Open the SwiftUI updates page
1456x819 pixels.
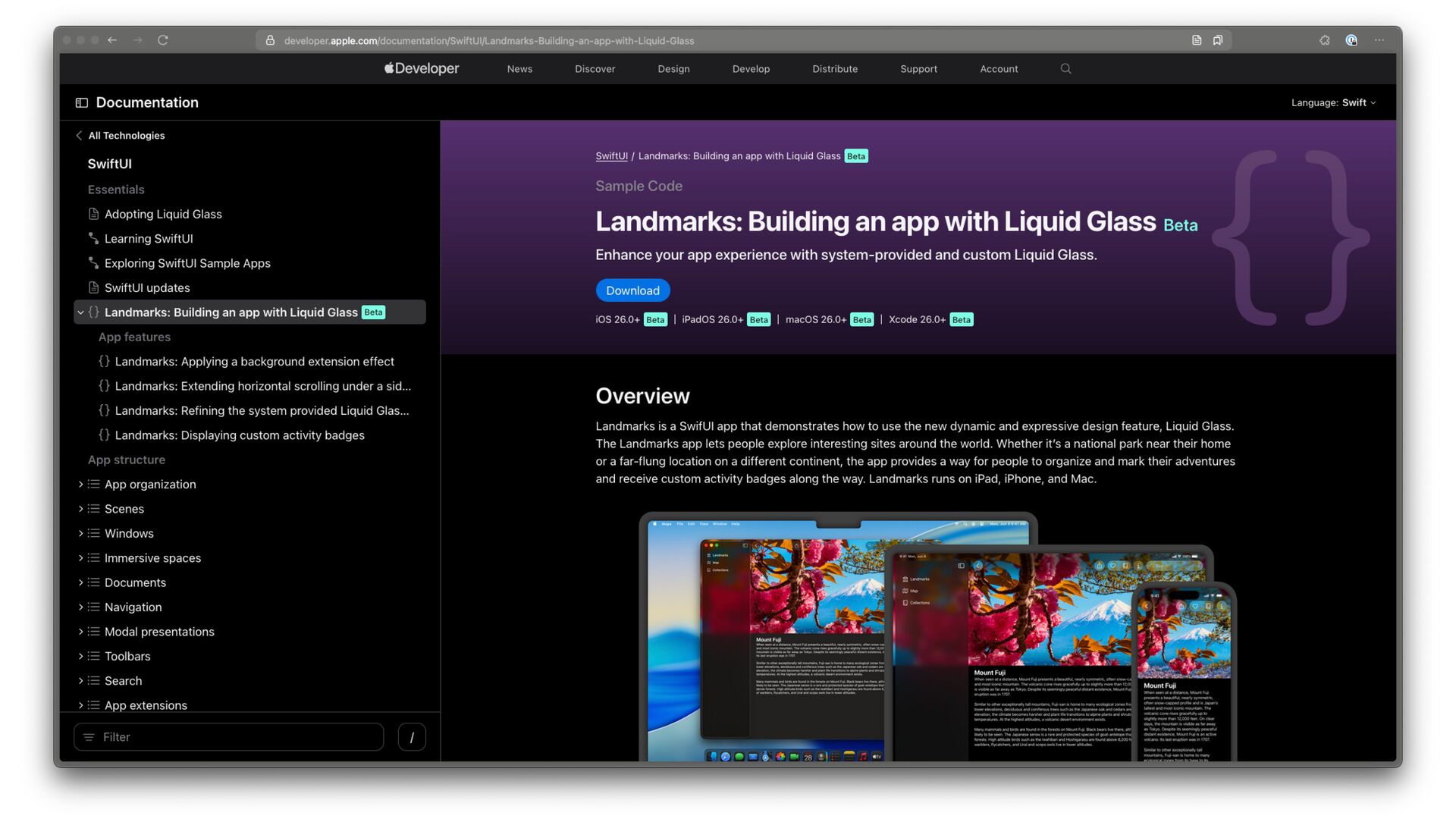point(147,287)
